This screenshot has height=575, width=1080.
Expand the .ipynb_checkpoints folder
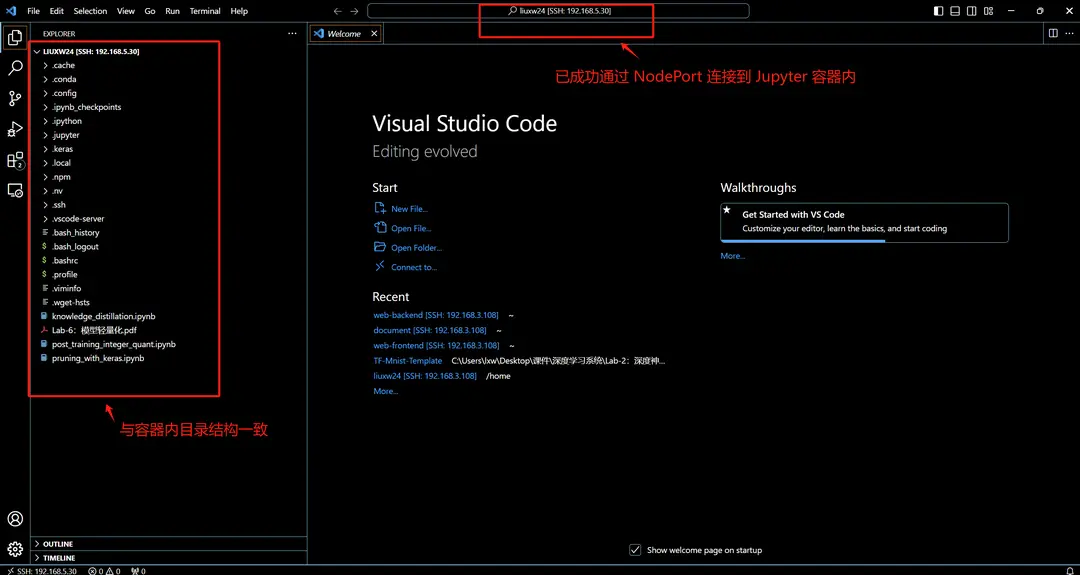point(45,107)
